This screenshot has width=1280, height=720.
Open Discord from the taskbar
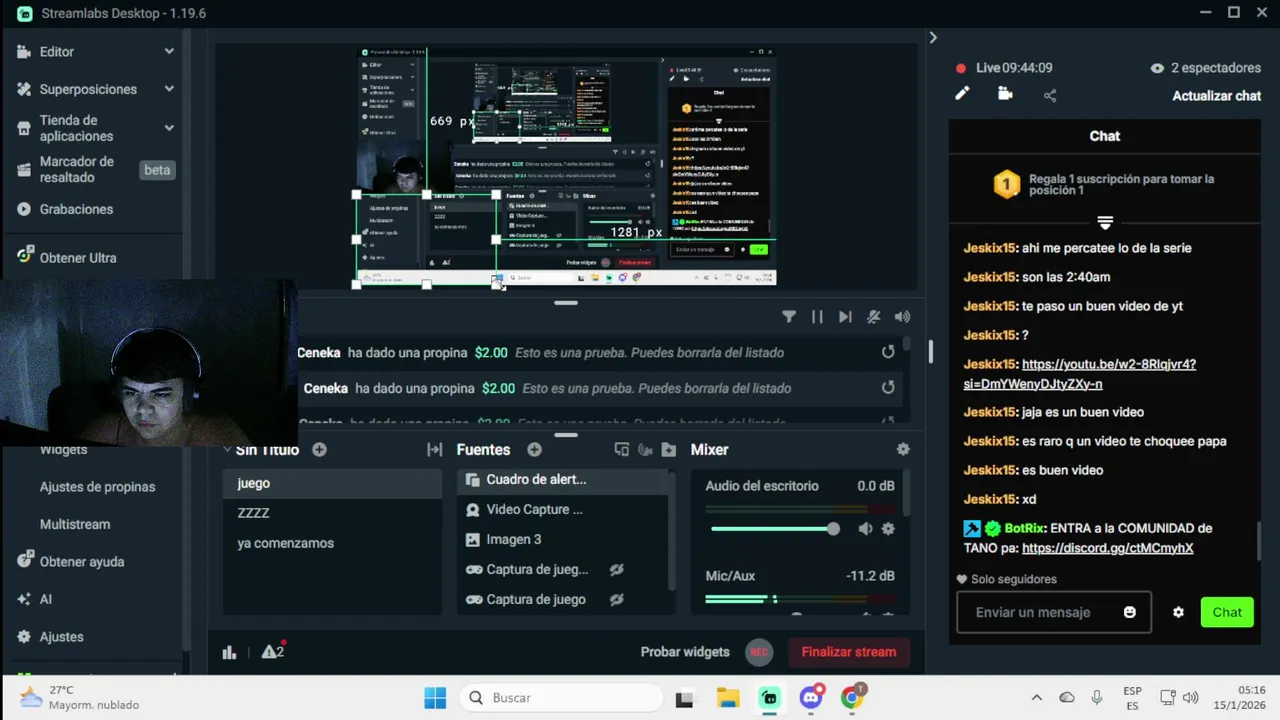click(811, 697)
